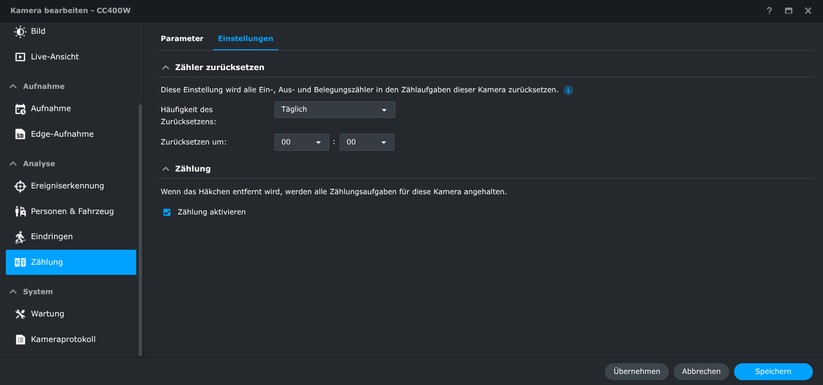Open the Live-Ansicht sidebar entry
Image resolution: width=823 pixels, height=385 pixels.
tap(71, 57)
